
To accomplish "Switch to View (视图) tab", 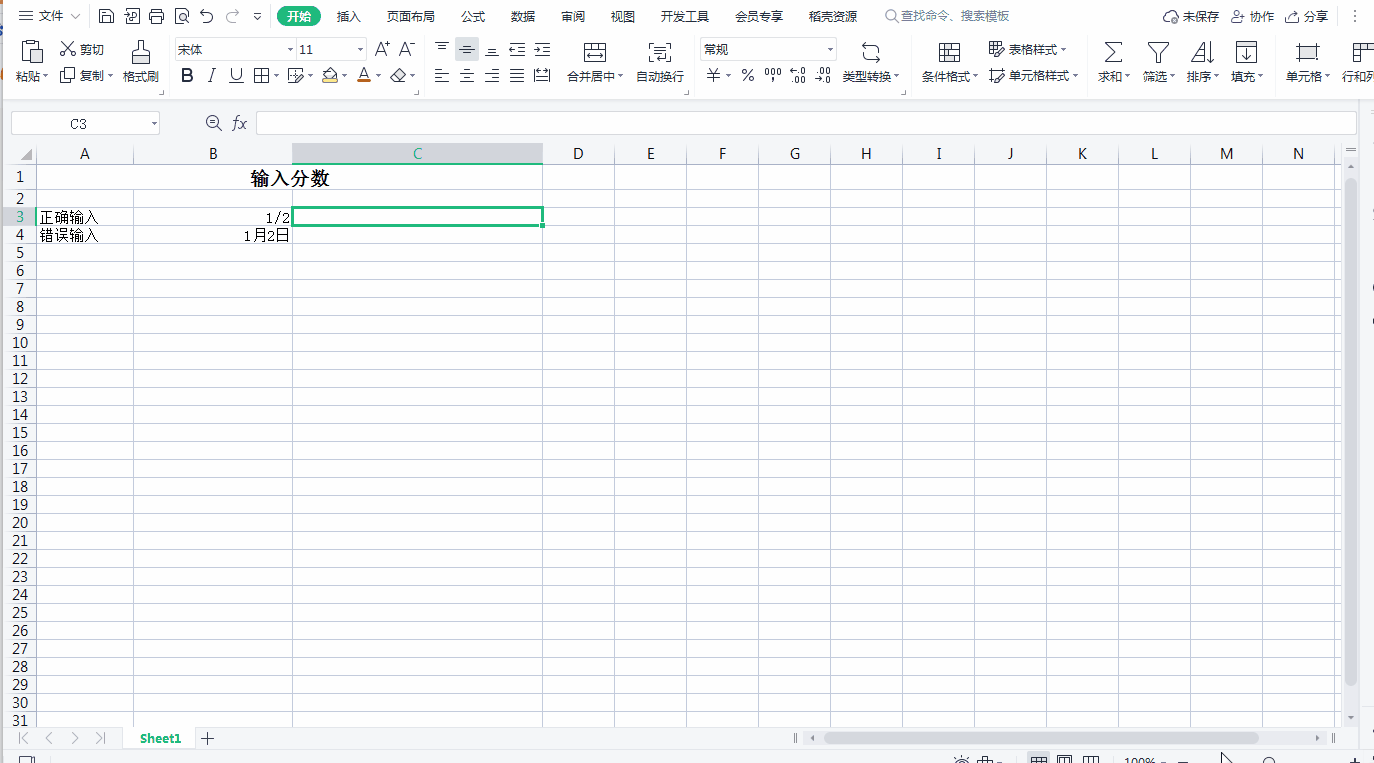I will [623, 16].
